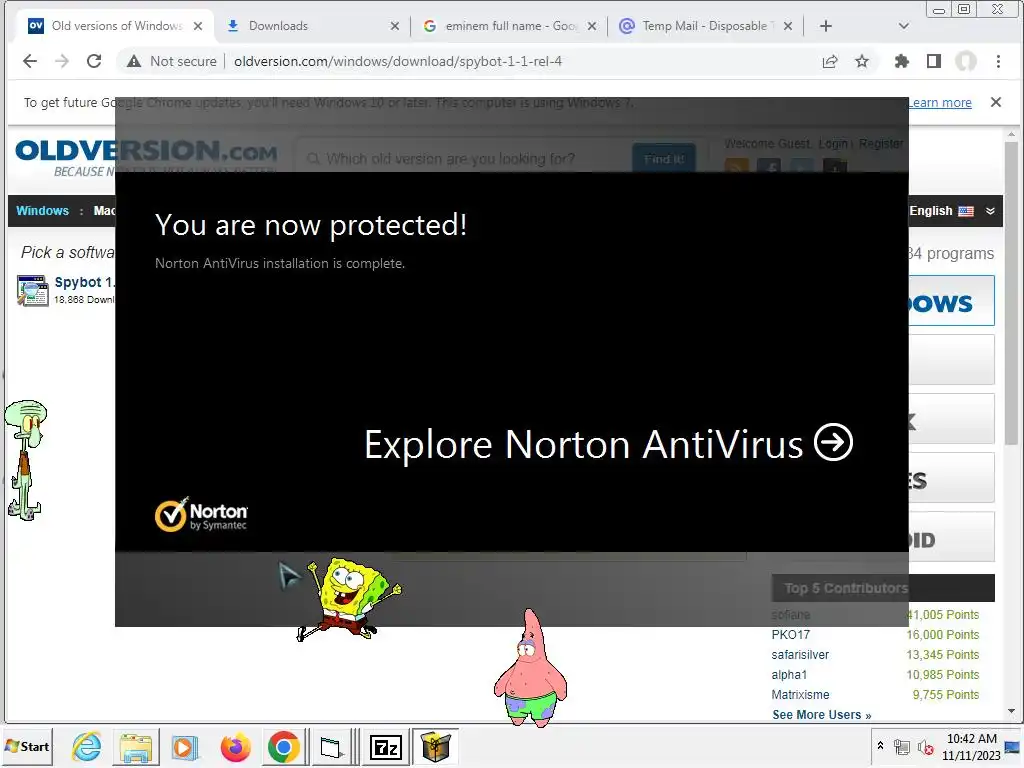This screenshot has height=768, width=1024.
Task: Click the SpongeBob desktop character
Action: point(350,598)
